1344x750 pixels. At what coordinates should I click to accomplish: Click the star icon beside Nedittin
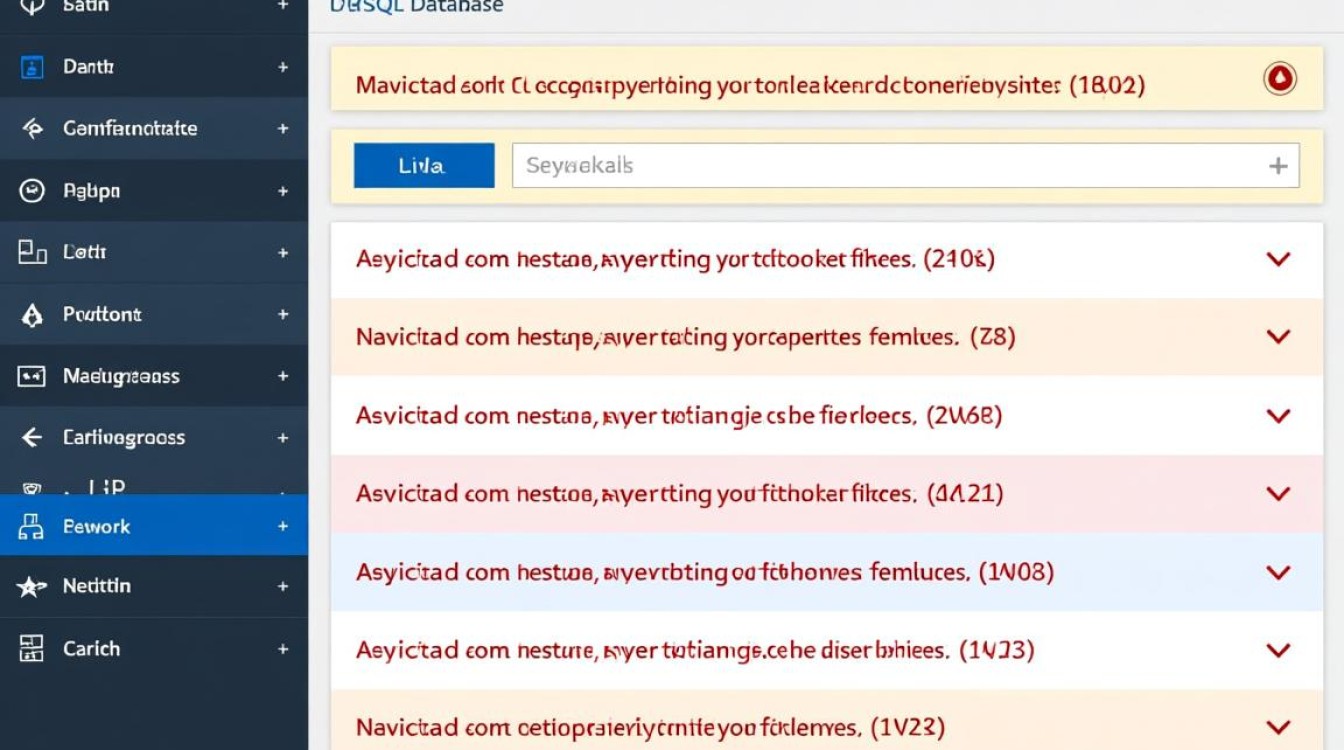click(32, 587)
